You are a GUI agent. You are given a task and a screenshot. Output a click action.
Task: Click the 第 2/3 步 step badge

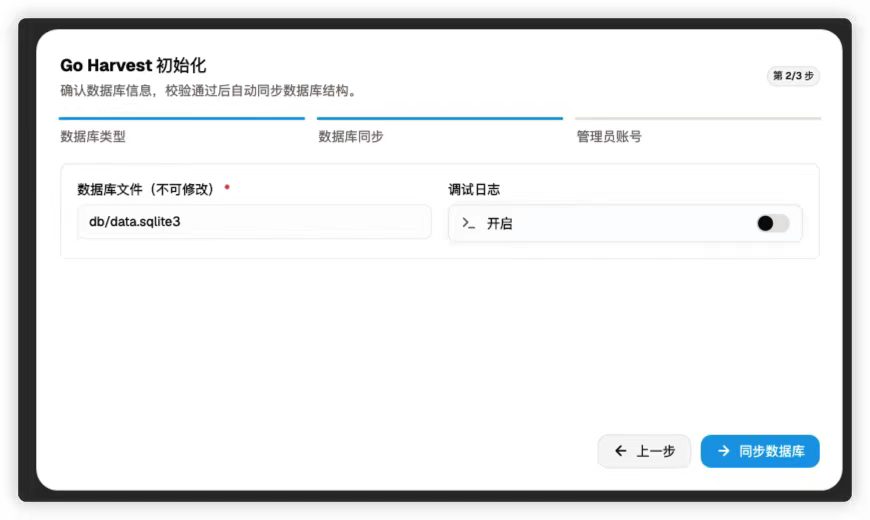click(x=793, y=75)
